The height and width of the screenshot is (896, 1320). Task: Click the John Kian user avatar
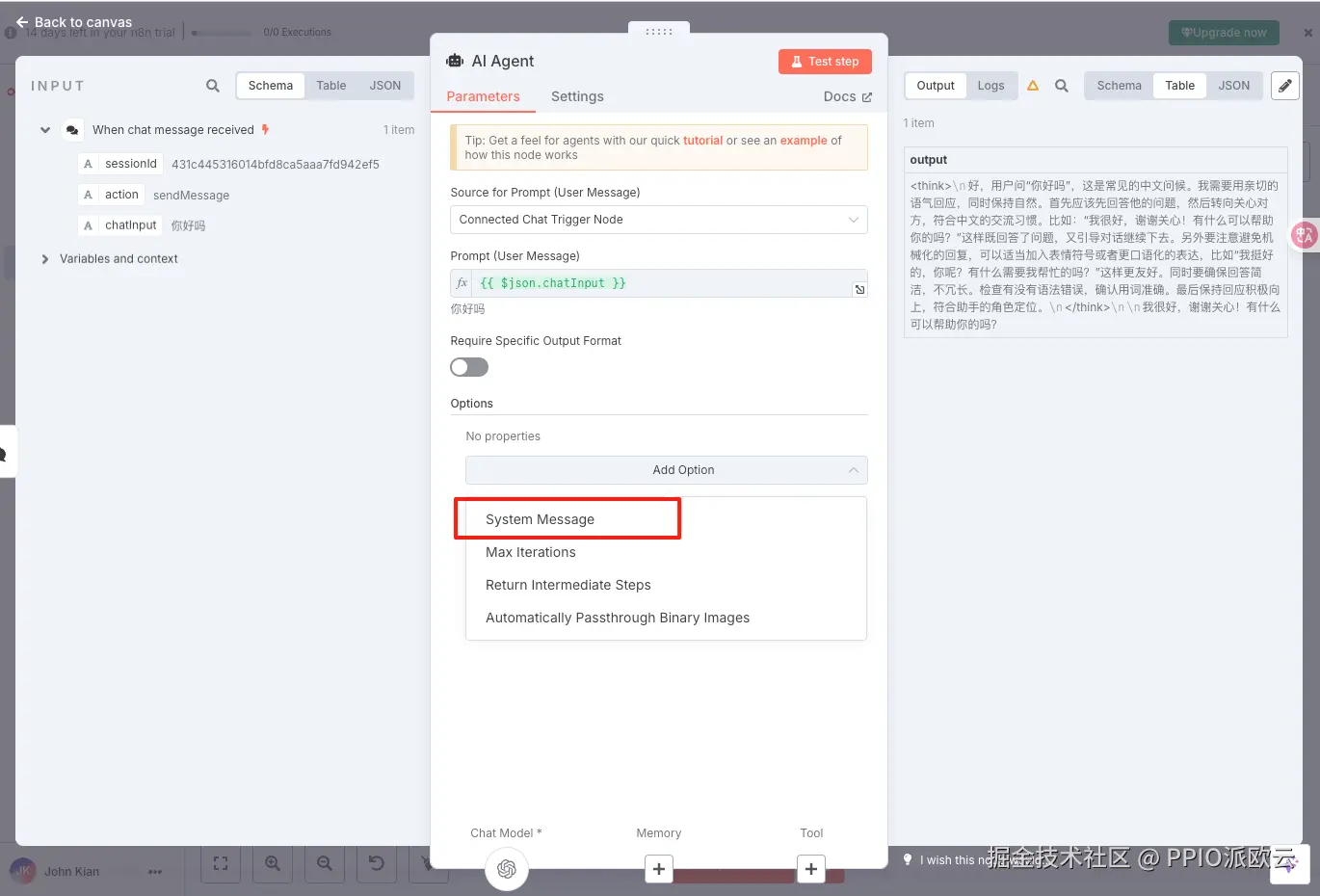pos(23,871)
